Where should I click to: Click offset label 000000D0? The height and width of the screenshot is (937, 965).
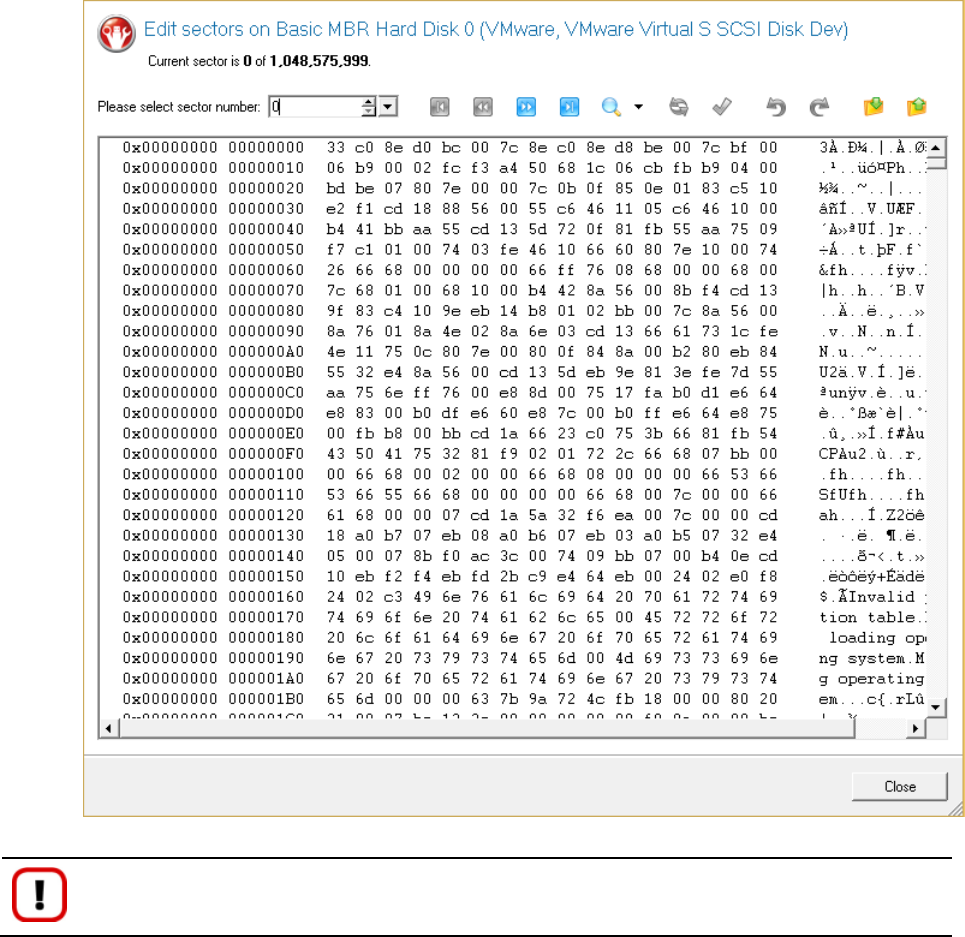click(x=266, y=413)
